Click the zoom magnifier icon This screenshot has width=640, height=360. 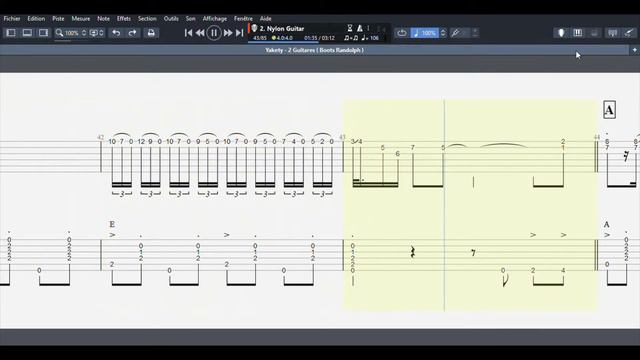pos(59,33)
